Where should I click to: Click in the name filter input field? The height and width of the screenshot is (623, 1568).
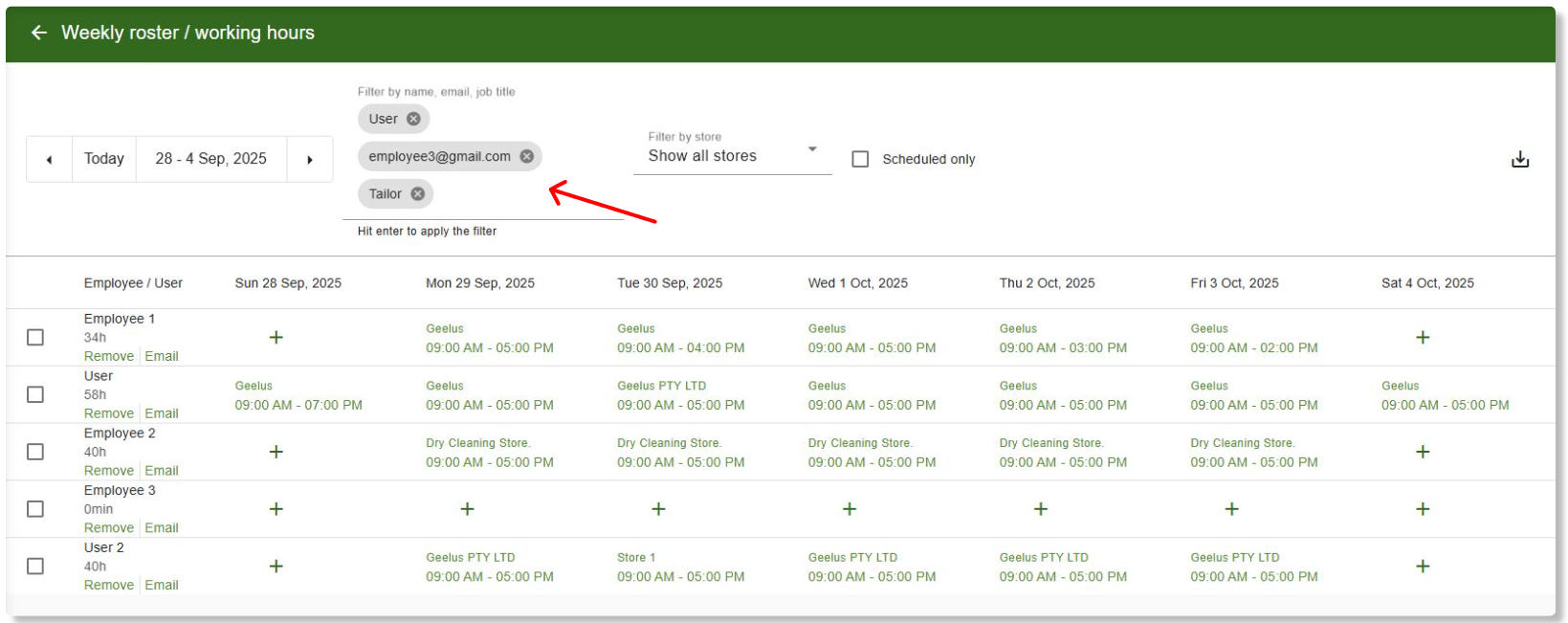[526, 195]
